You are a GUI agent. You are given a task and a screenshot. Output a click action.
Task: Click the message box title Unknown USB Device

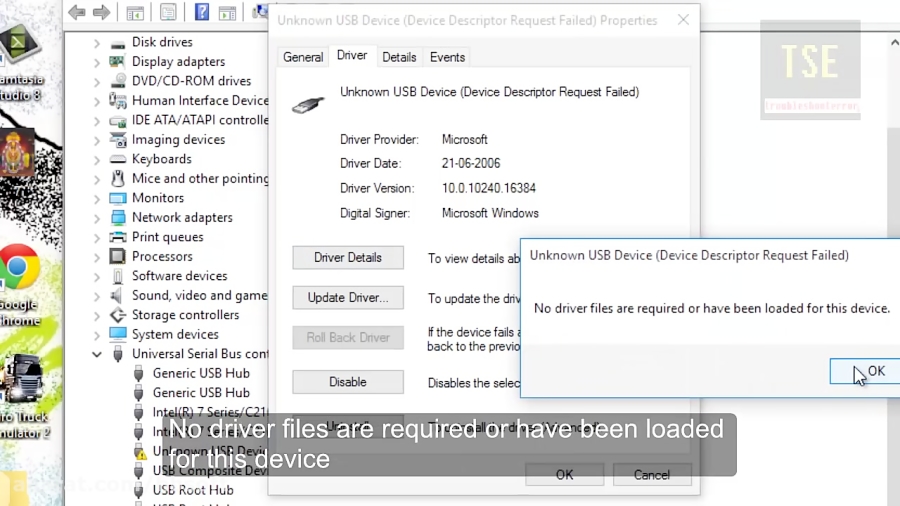[x=689, y=255]
